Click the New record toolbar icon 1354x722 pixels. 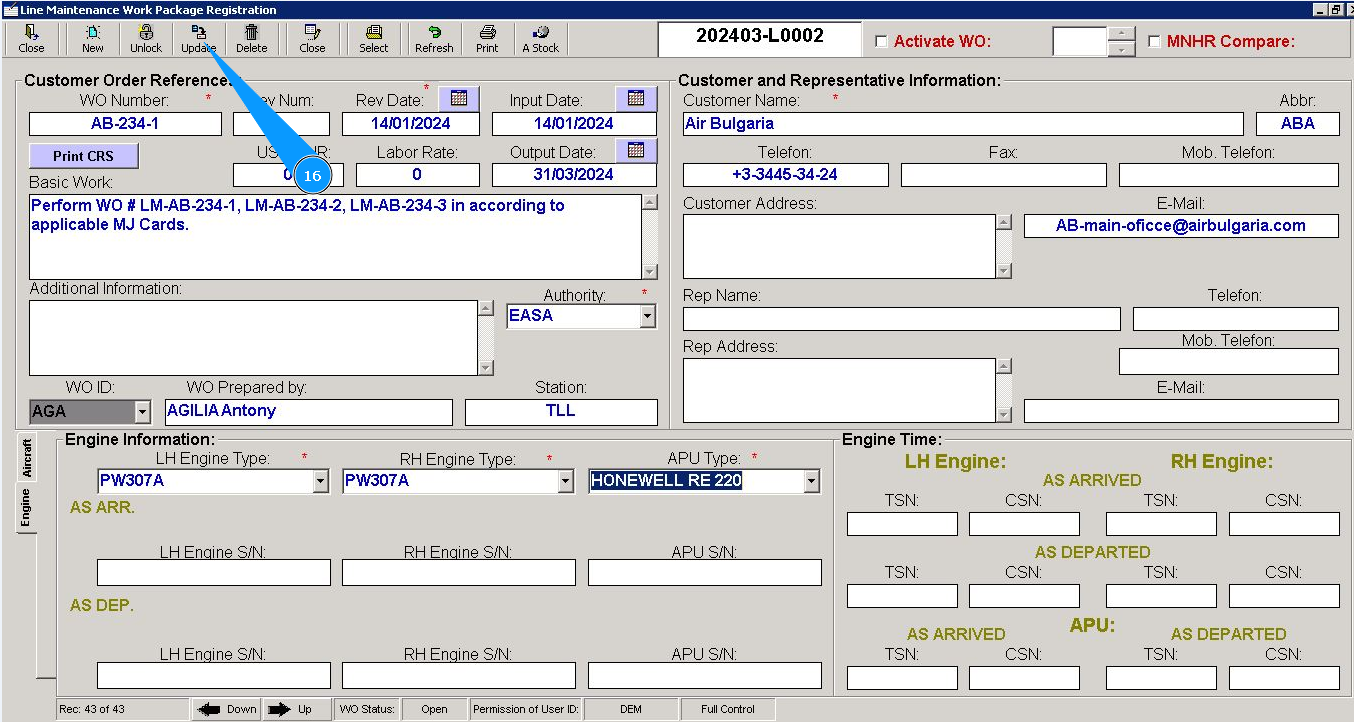[93, 39]
